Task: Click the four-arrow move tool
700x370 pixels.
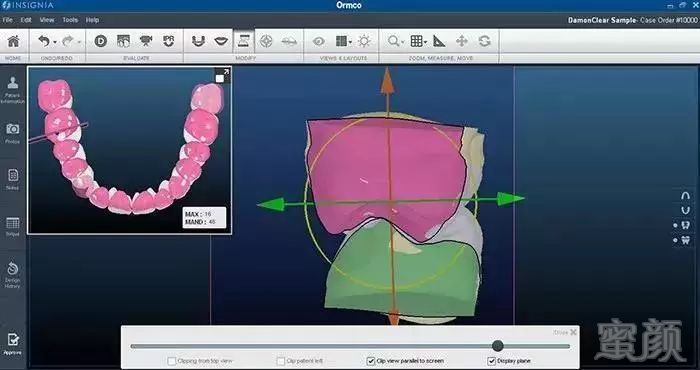Action: (x=462, y=42)
